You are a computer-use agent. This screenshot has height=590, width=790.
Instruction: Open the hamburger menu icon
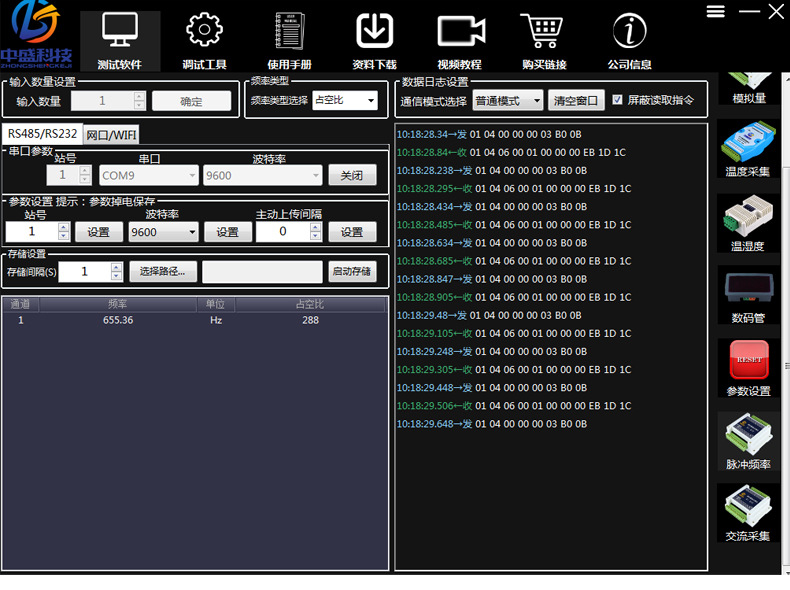tap(715, 11)
